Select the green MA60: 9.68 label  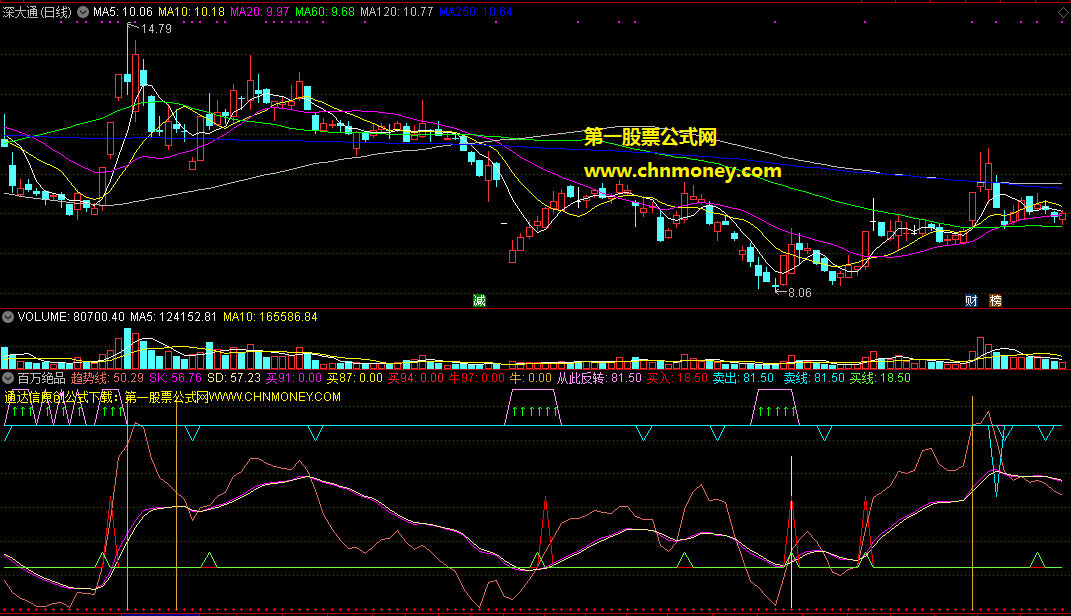click(325, 12)
